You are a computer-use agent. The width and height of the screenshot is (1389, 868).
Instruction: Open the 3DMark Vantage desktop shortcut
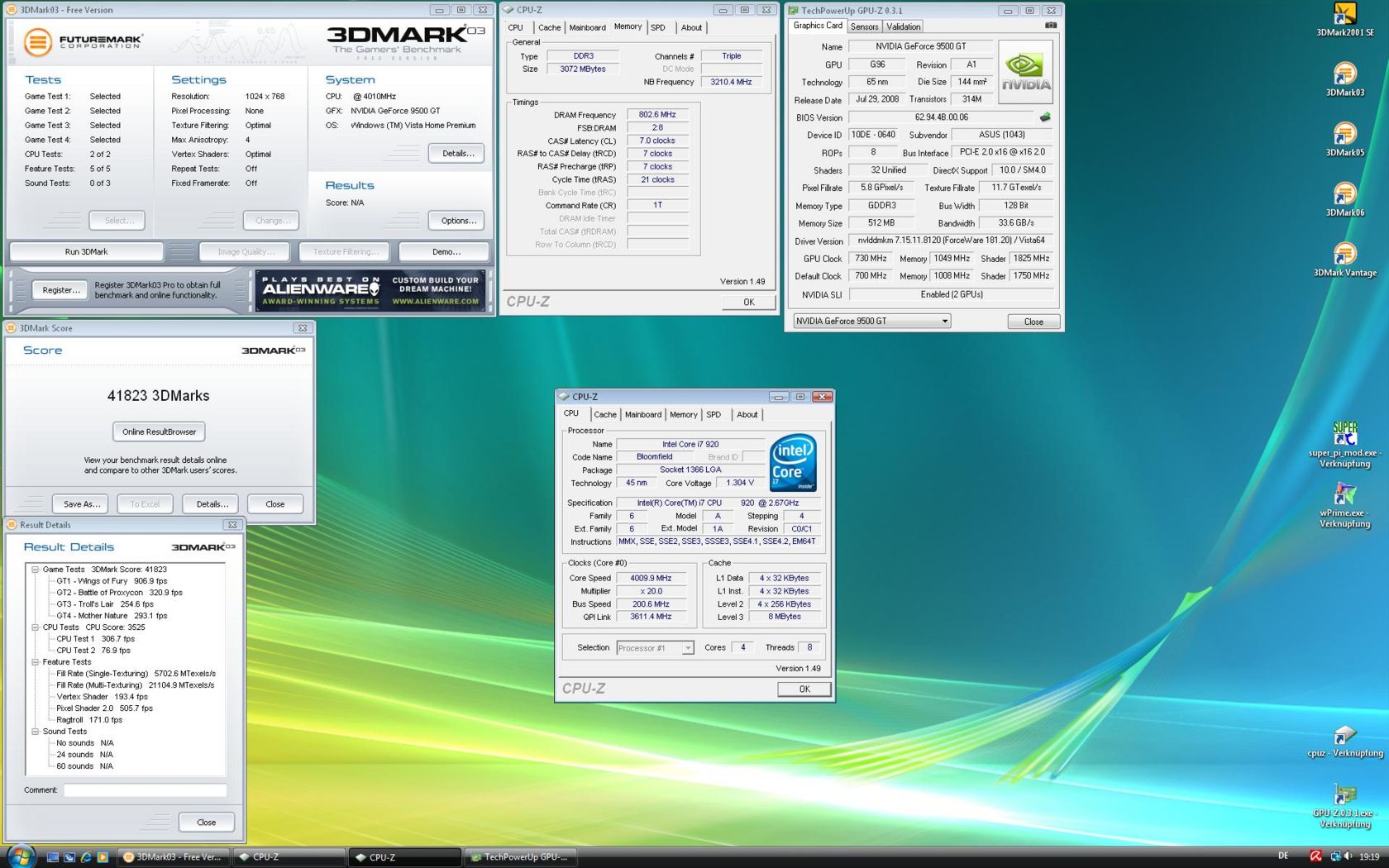1344,260
